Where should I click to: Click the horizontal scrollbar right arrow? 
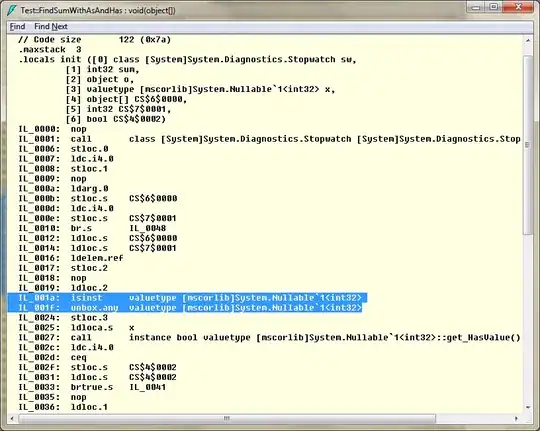pyautogui.click(x=516, y=419)
